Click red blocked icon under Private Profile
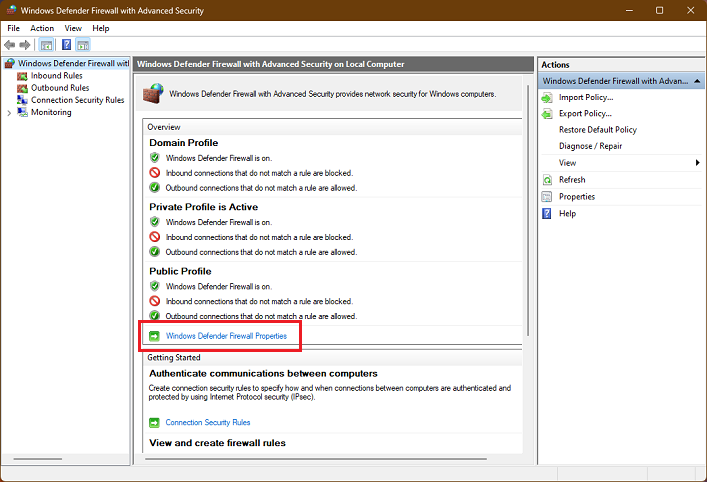 155,237
